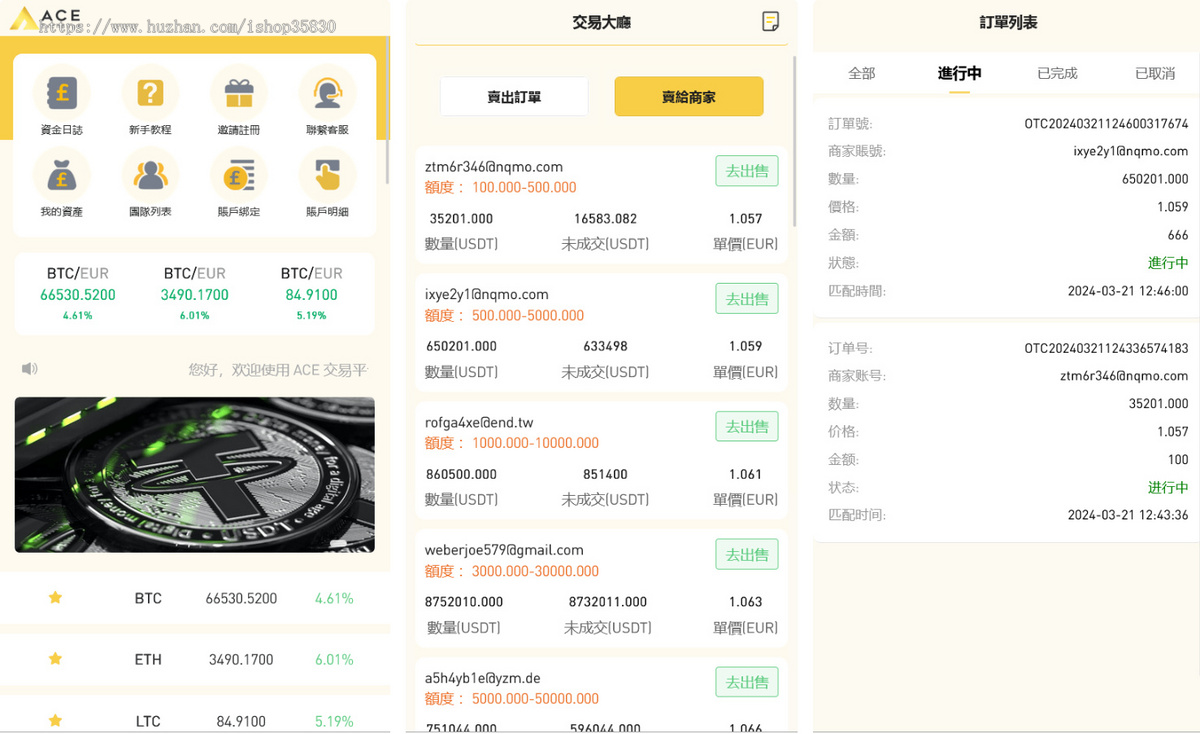Screen dimensions: 1200x734
Task: Click the 額度 100.000-500.000 limit text
Action: tap(501, 187)
